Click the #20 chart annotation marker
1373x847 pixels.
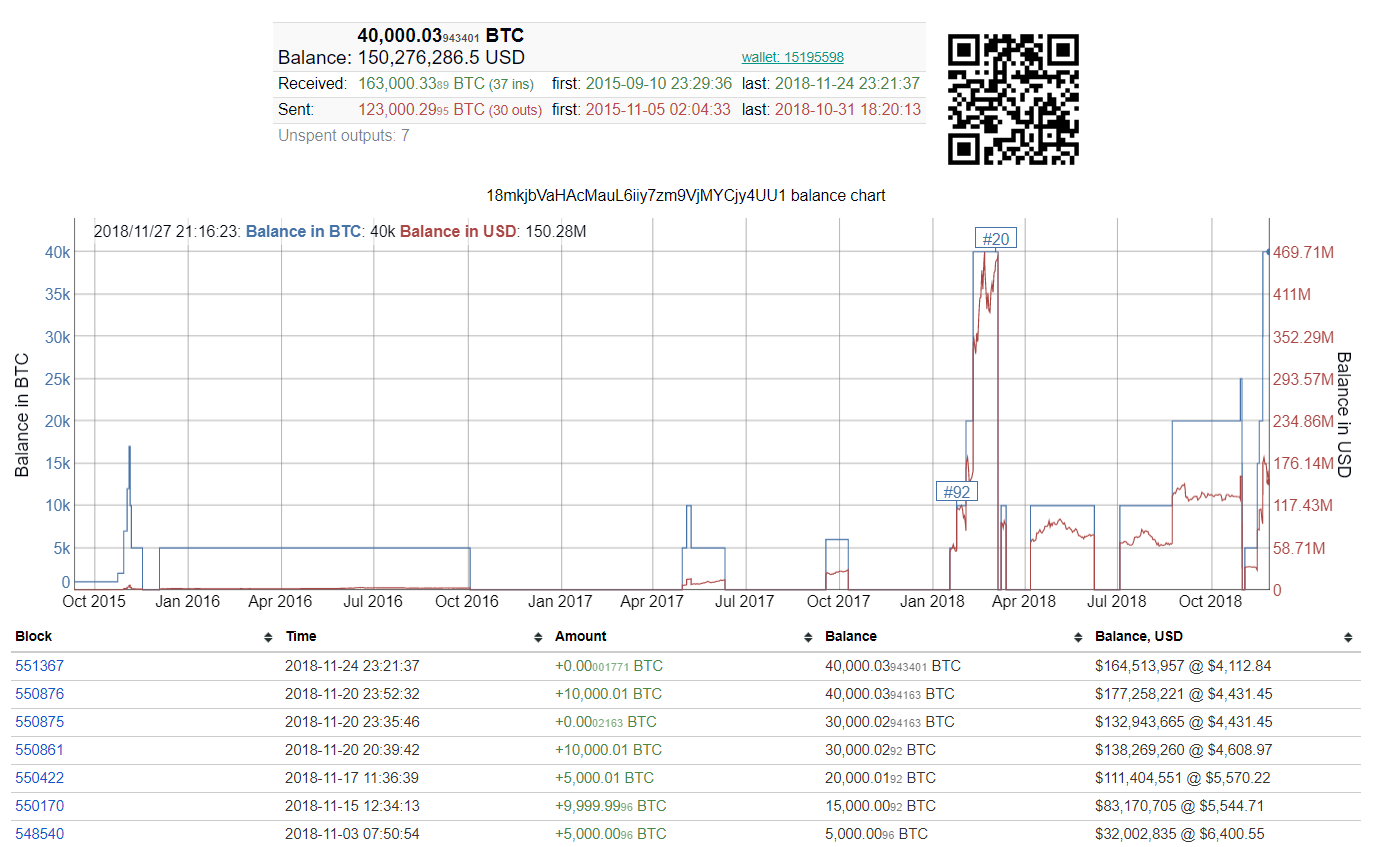click(995, 239)
